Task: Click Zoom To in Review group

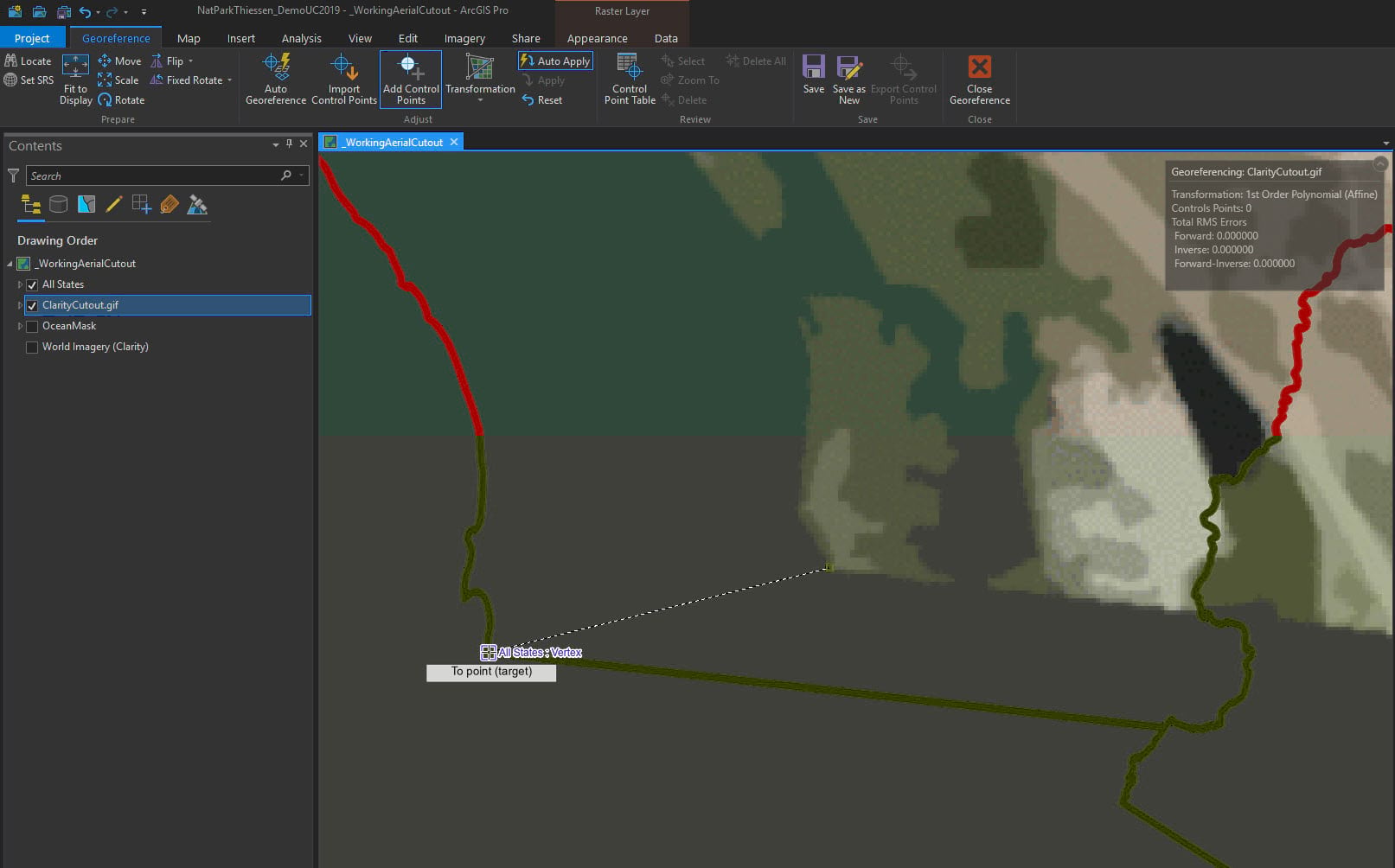Action: (x=690, y=80)
